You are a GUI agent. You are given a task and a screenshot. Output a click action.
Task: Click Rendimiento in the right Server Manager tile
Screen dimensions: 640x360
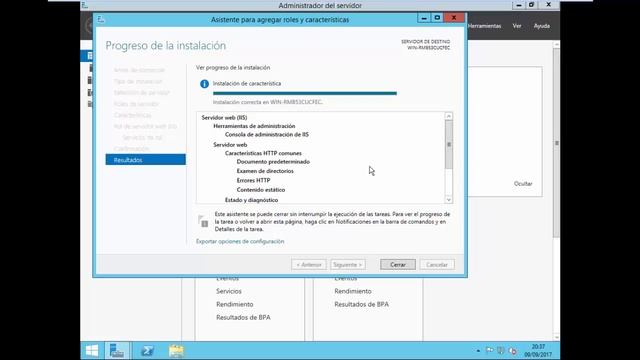point(353,291)
